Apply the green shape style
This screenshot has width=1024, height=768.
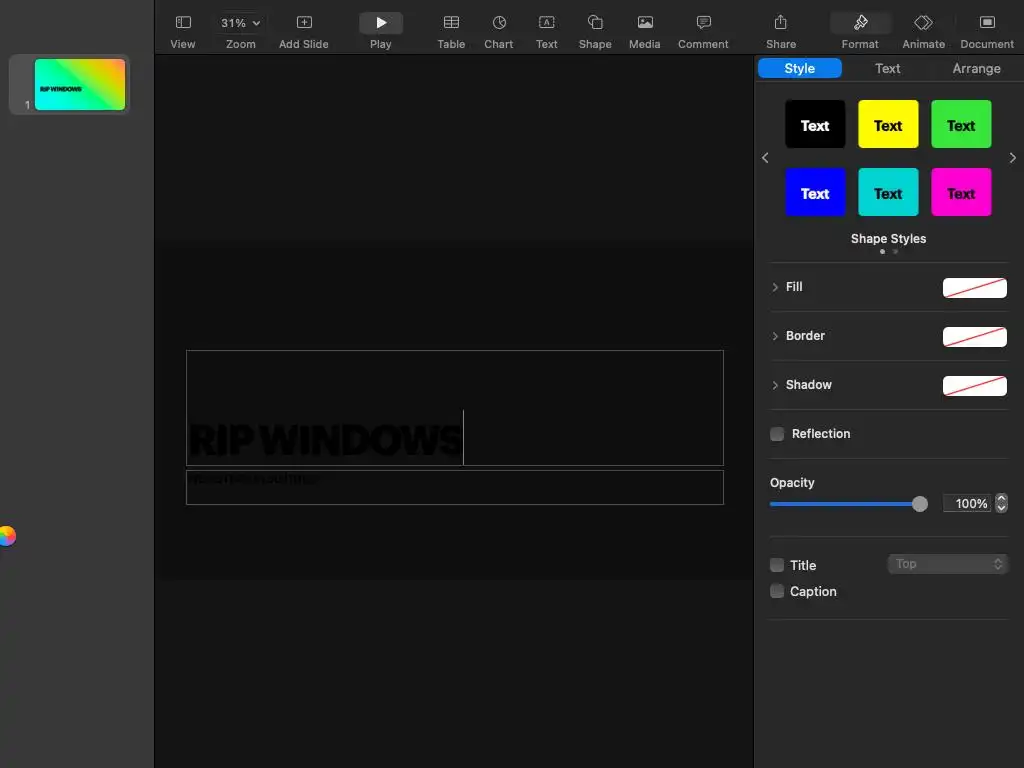[x=961, y=124]
